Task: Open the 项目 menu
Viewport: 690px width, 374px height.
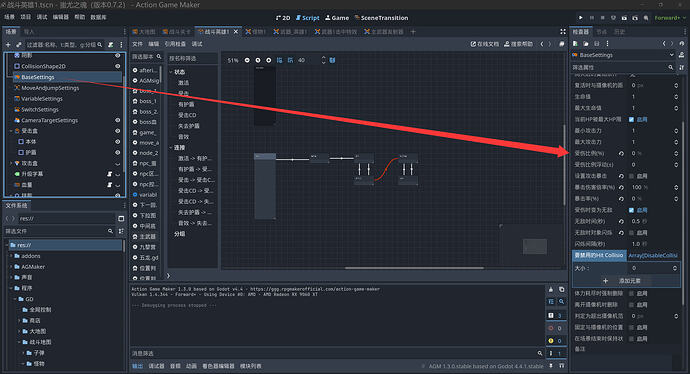Action: (26, 17)
